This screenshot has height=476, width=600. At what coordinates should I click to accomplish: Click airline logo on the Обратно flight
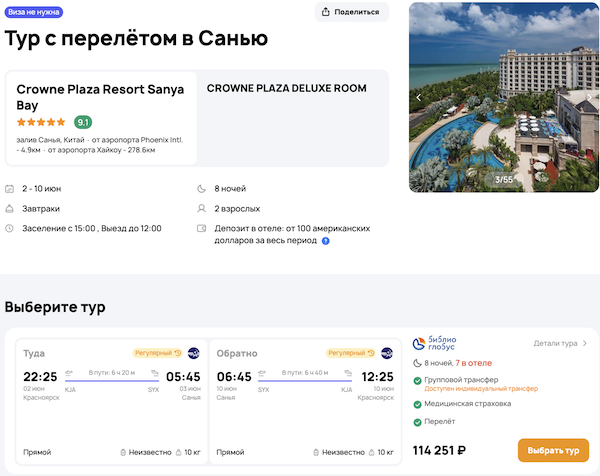[386, 353]
